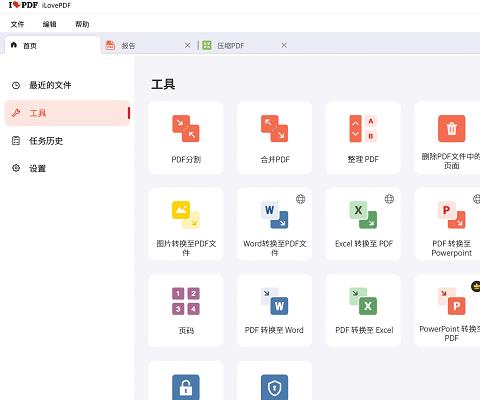The height and width of the screenshot is (400, 480).
Task: Click the PDF 转换至 Excel label
Action: coord(364,330)
